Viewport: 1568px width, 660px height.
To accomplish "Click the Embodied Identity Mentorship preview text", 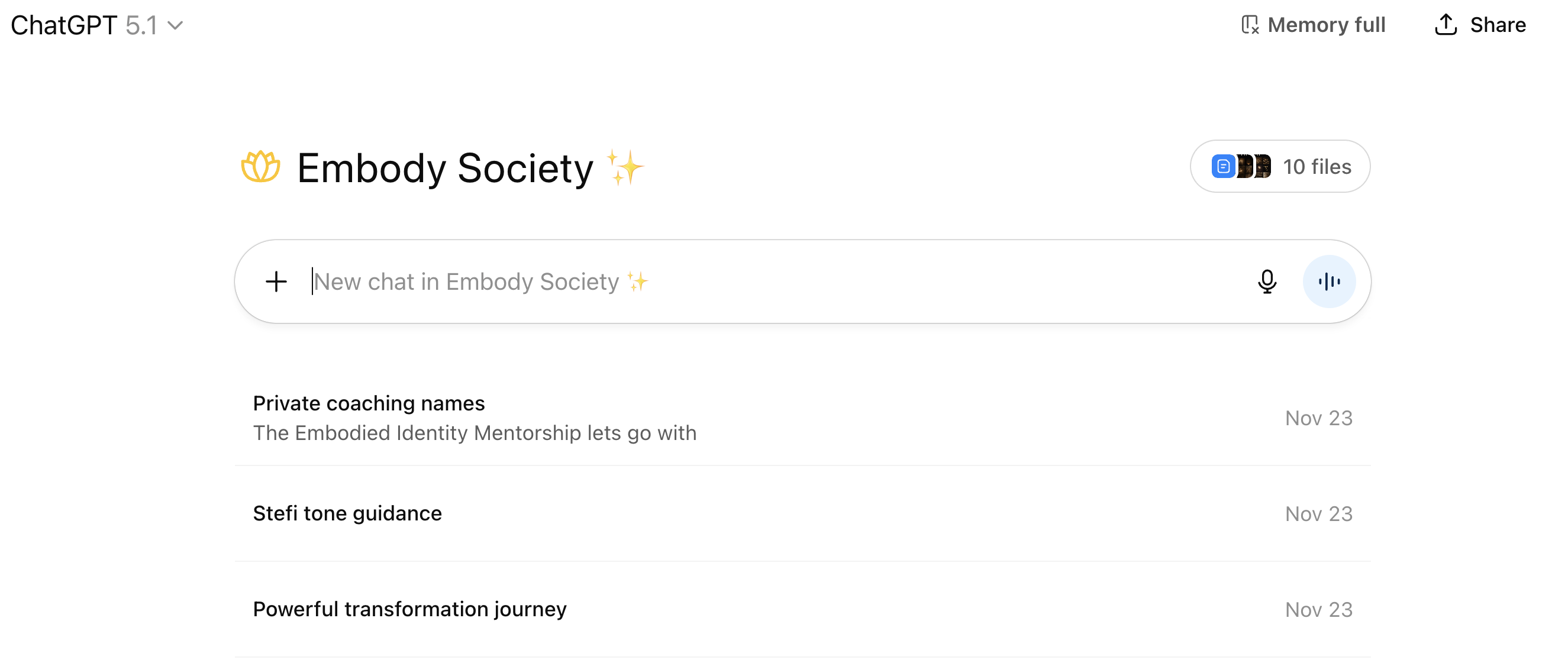I will pos(475,433).
